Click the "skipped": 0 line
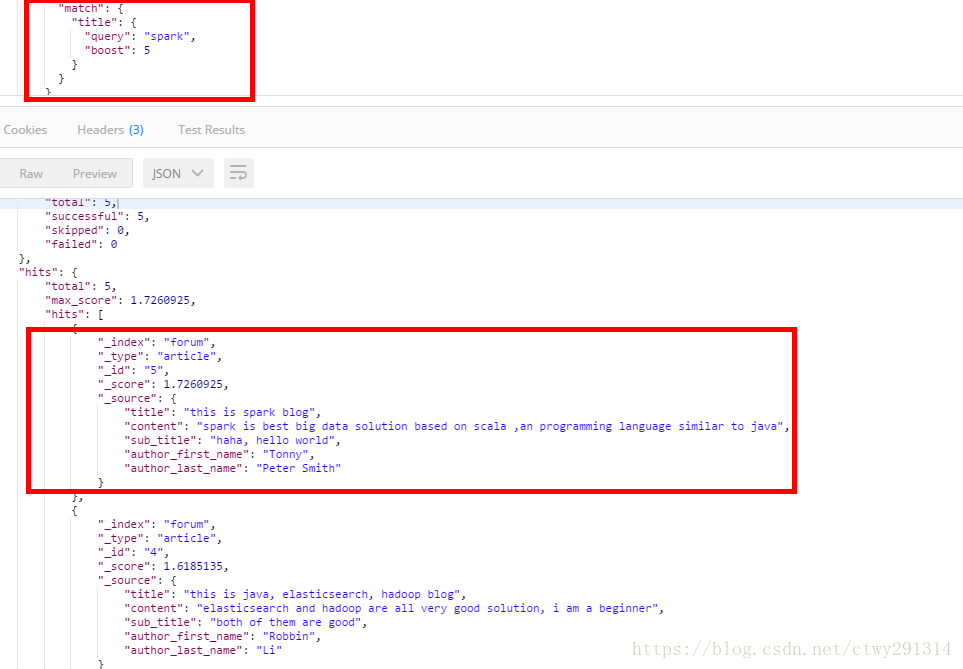This screenshot has width=963, height=669. point(87,230)
